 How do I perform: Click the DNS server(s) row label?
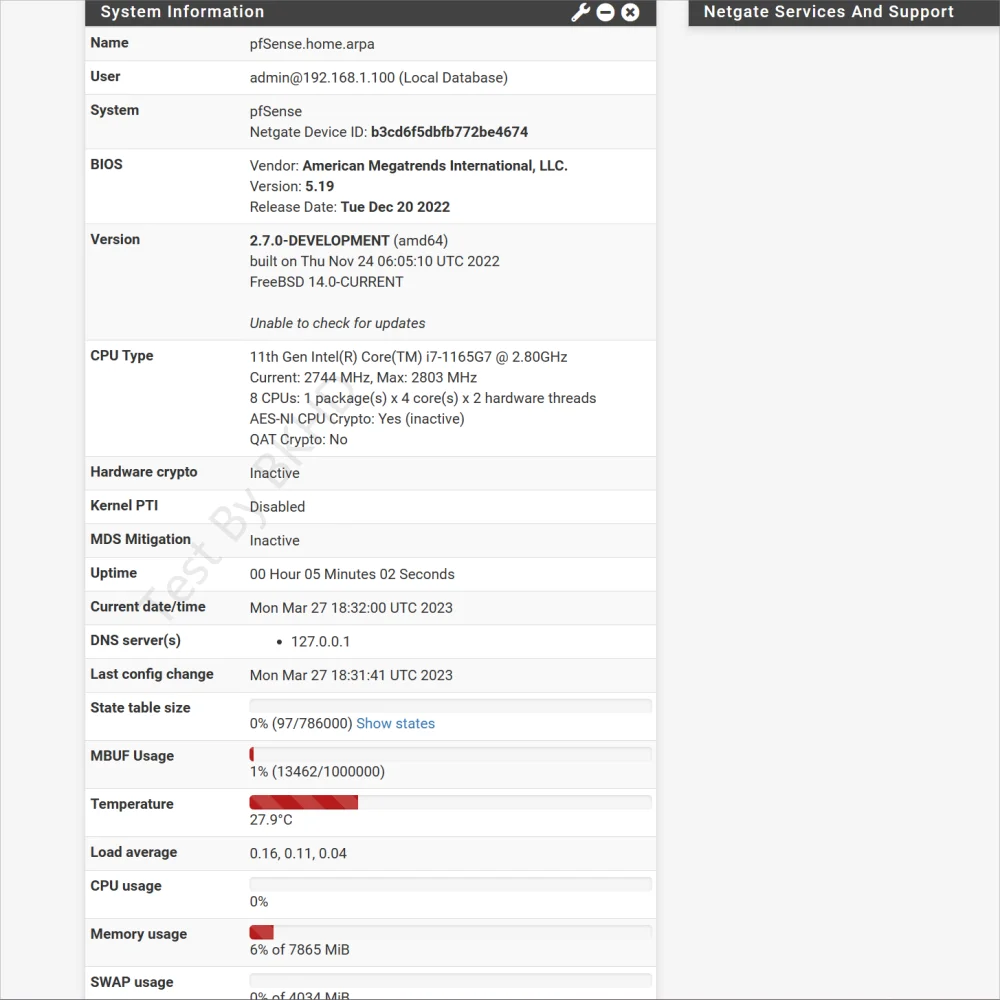135,640
